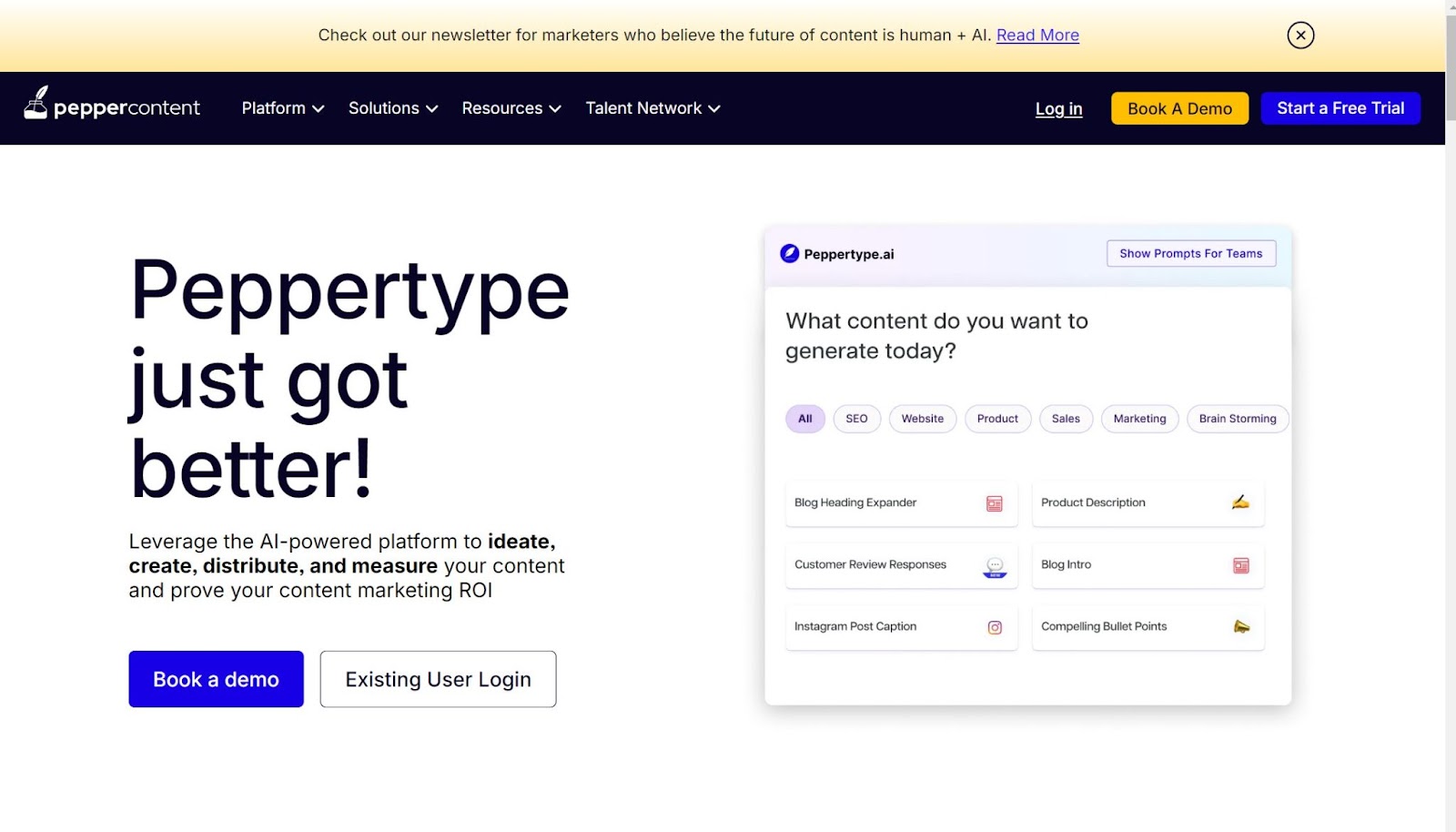Open the Product Description card
1456x832 pixels.
tap(1148, 503)
